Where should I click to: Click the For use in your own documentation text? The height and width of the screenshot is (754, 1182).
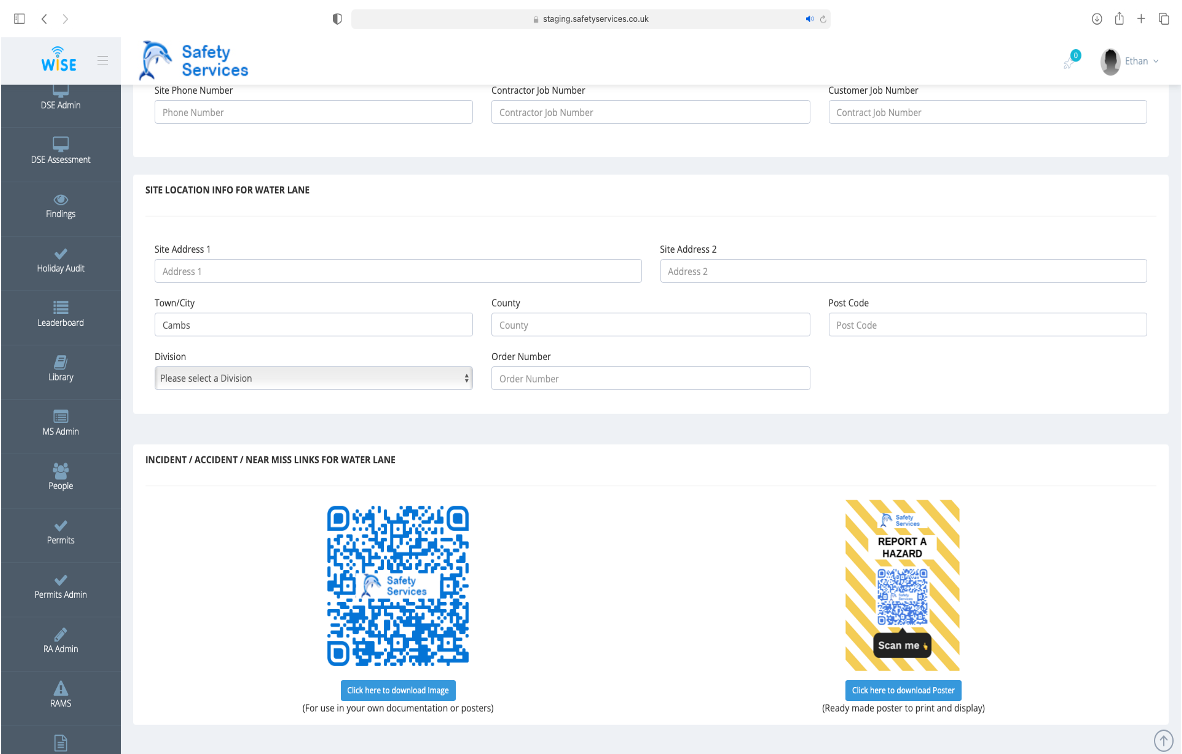click(x=398, y=708)
